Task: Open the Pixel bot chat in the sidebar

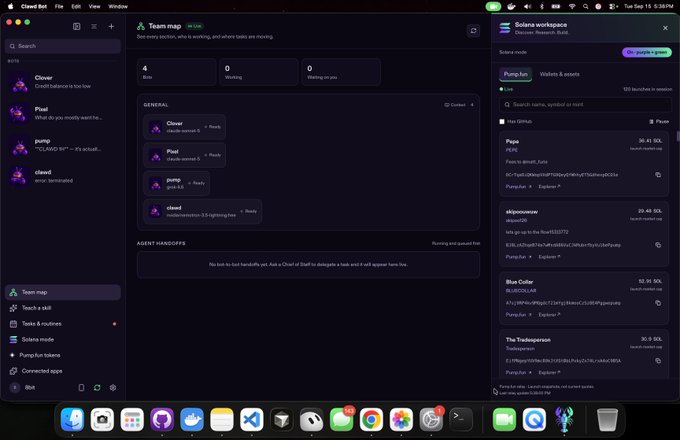Action: [x=63, y=113]
